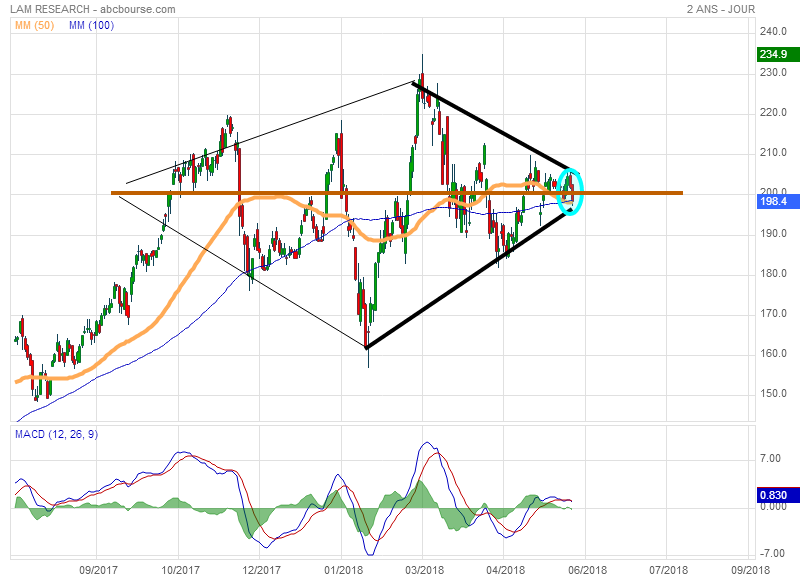
Task: Click the 7.00 MACD axis label
Action: (770, 459)
